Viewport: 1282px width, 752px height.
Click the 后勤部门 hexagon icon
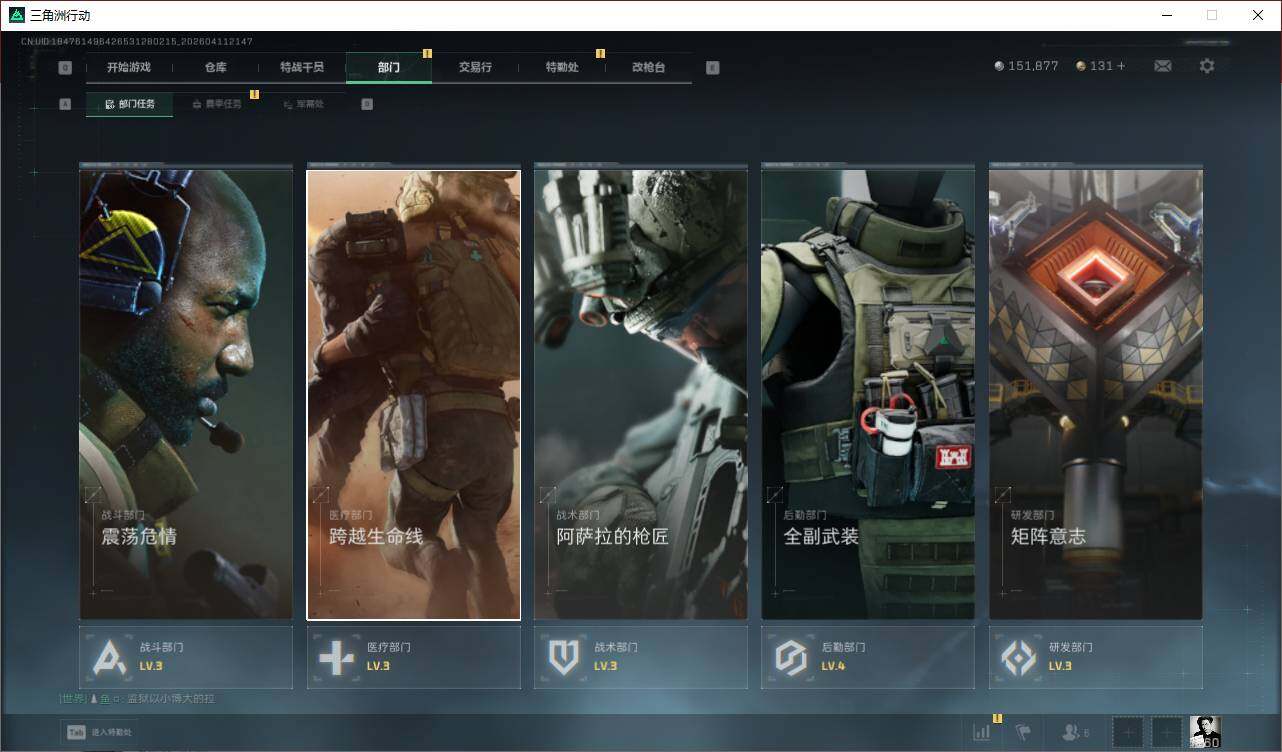click(791, 657)
